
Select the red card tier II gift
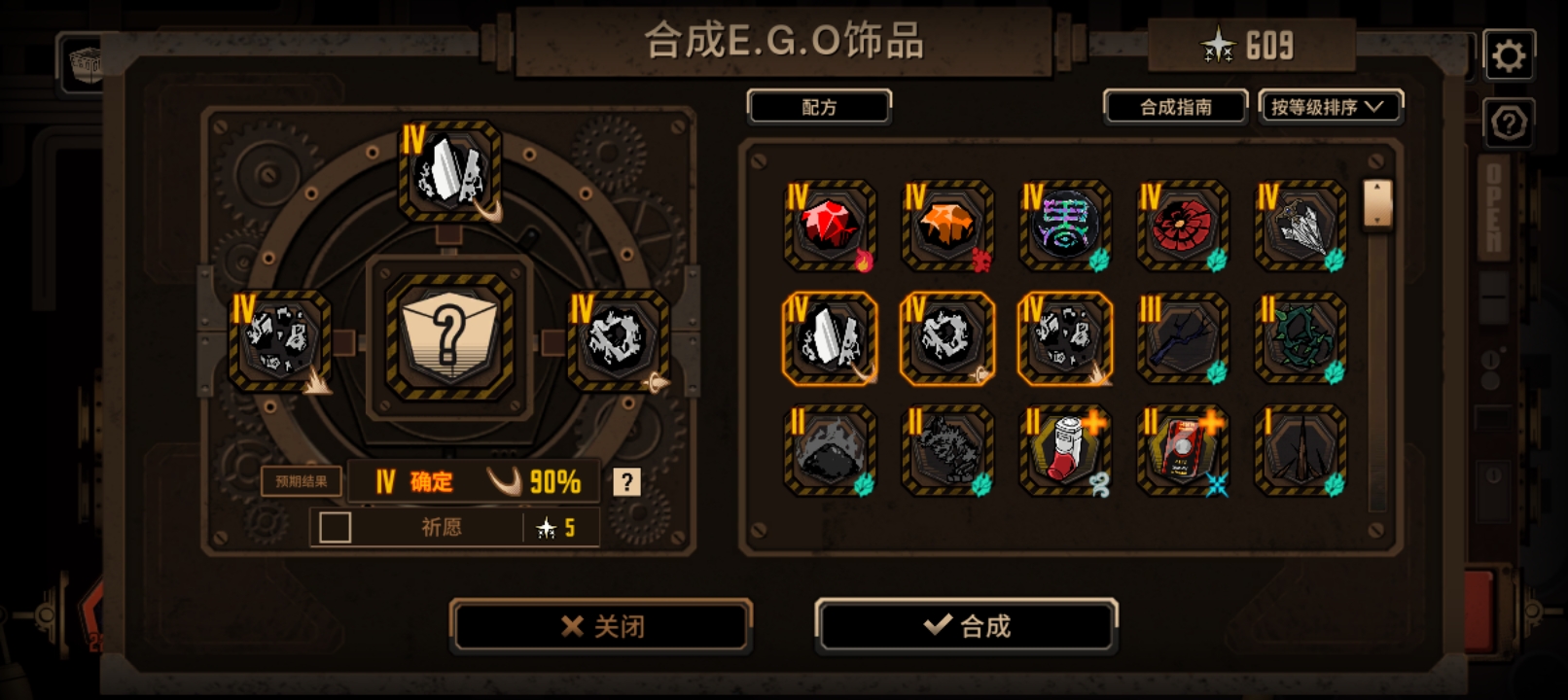pos(1183,451)
